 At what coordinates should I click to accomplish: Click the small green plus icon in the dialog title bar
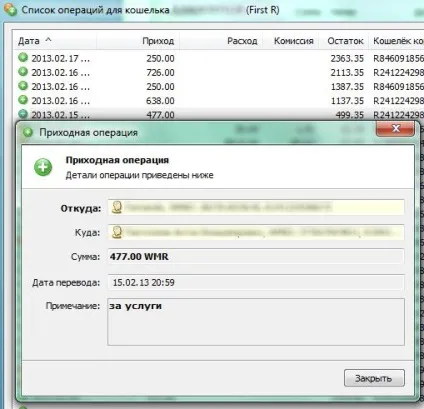[28, 132]
